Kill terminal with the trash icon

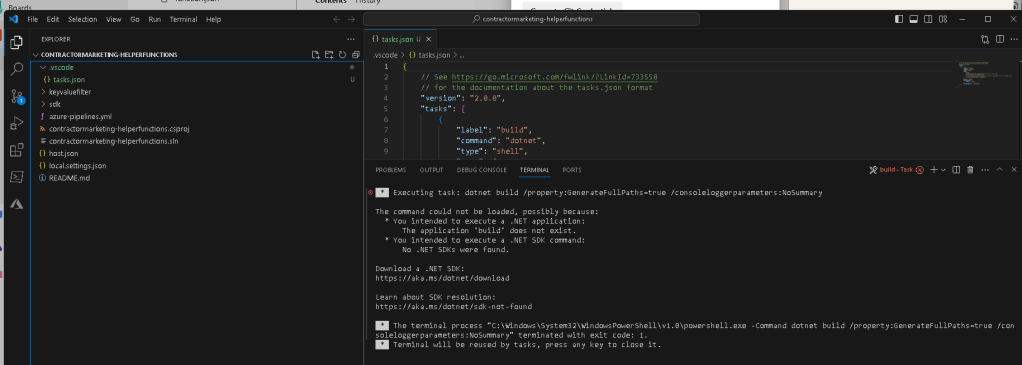(970, 170)
